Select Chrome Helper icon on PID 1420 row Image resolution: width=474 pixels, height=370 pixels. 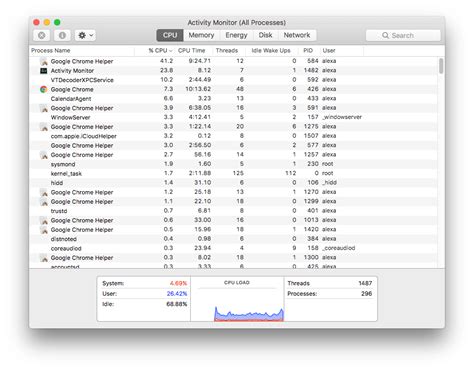(x=43, y=230)
